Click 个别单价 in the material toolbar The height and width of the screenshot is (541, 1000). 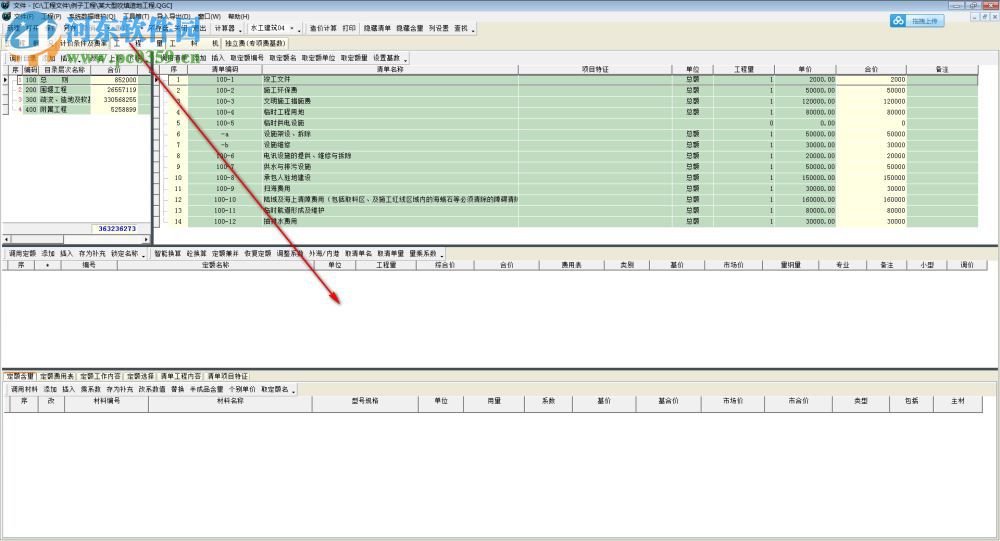click(242, 389)
